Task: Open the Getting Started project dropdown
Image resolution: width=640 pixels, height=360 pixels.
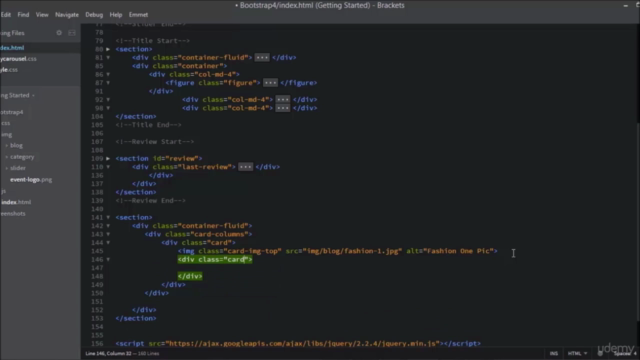Action: point(17,96)
